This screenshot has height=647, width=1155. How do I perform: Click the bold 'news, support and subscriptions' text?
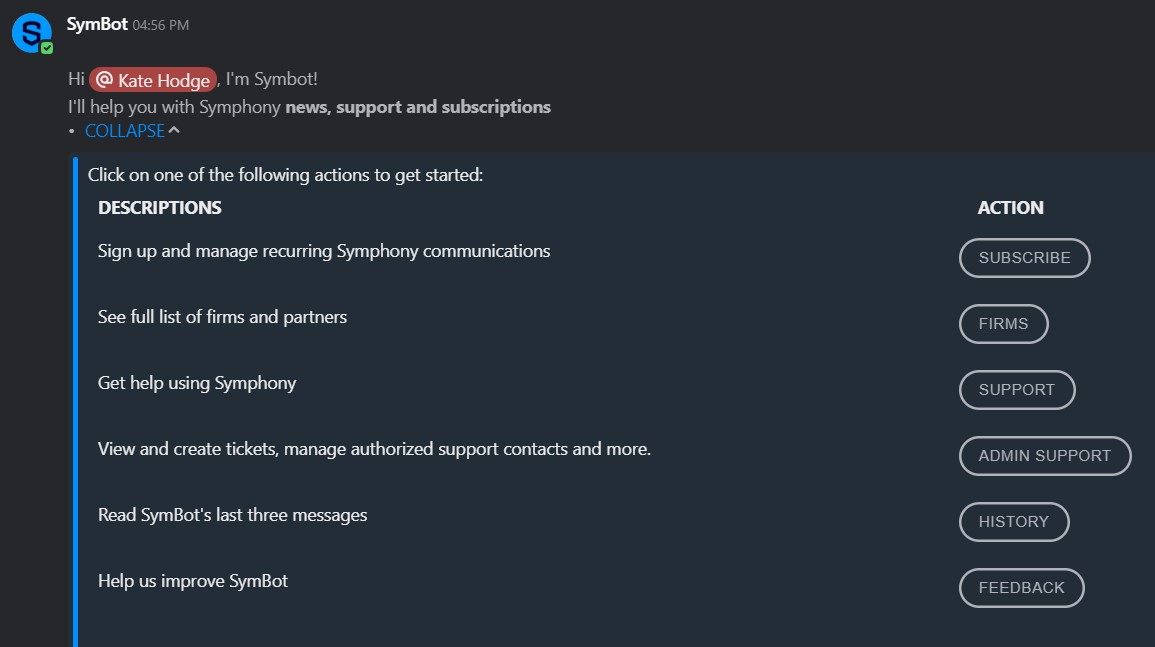click(x=418, y=107)
